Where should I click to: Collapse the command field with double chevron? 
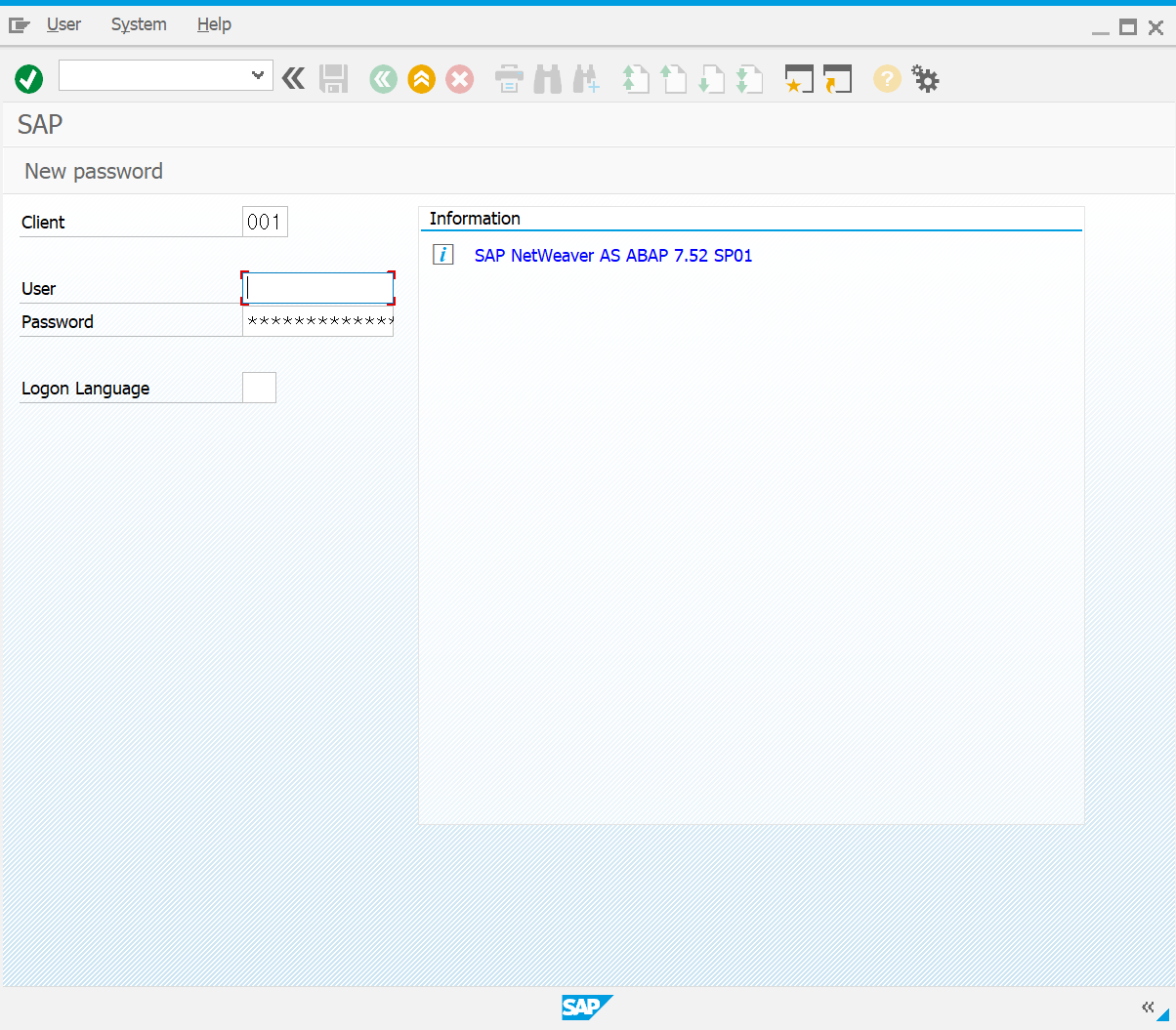293,78
